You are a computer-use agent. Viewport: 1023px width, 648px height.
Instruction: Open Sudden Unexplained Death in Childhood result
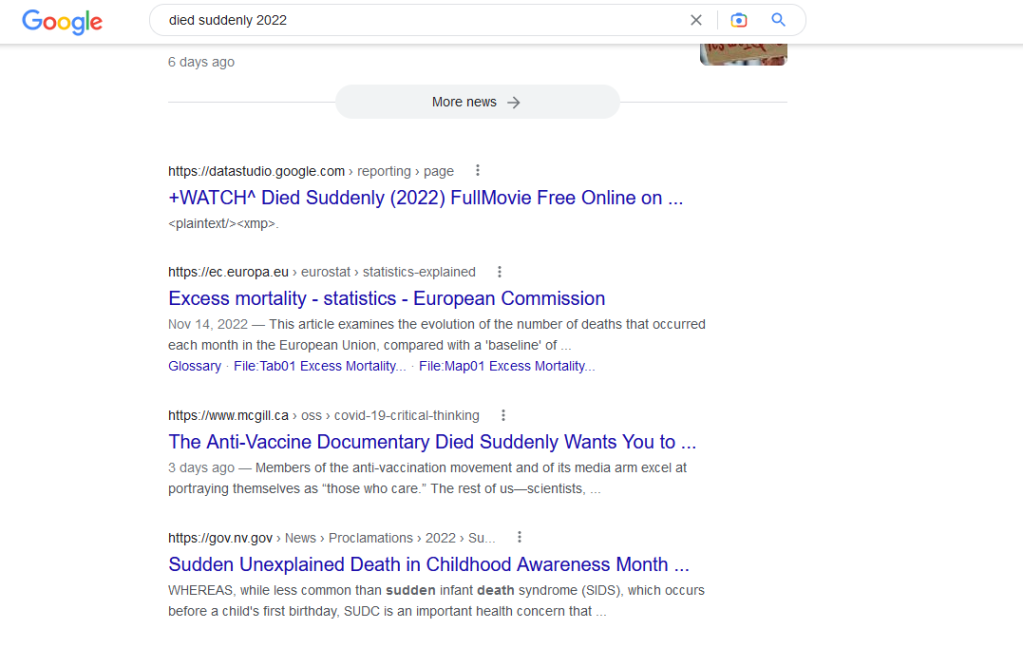click(x=428, y=564)
